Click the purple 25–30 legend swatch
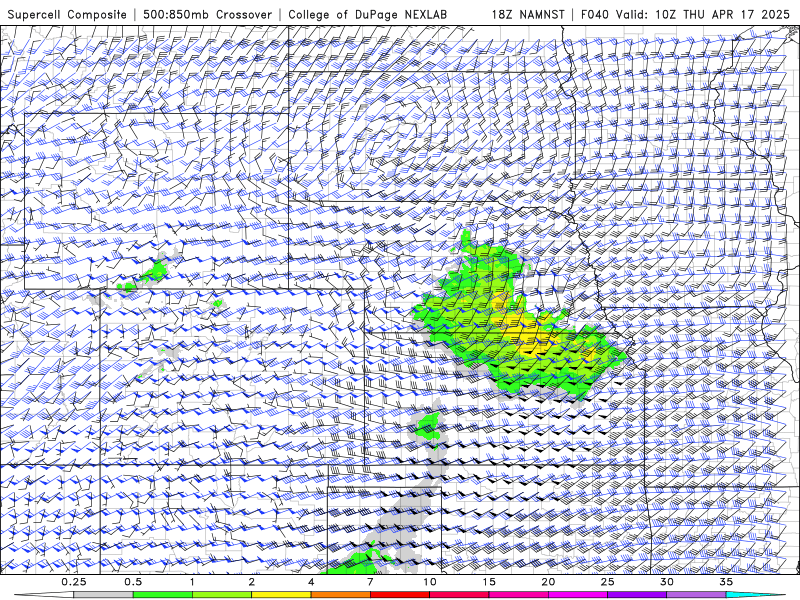The width and height of the screenshot is (800, 600). click(637, 595)
